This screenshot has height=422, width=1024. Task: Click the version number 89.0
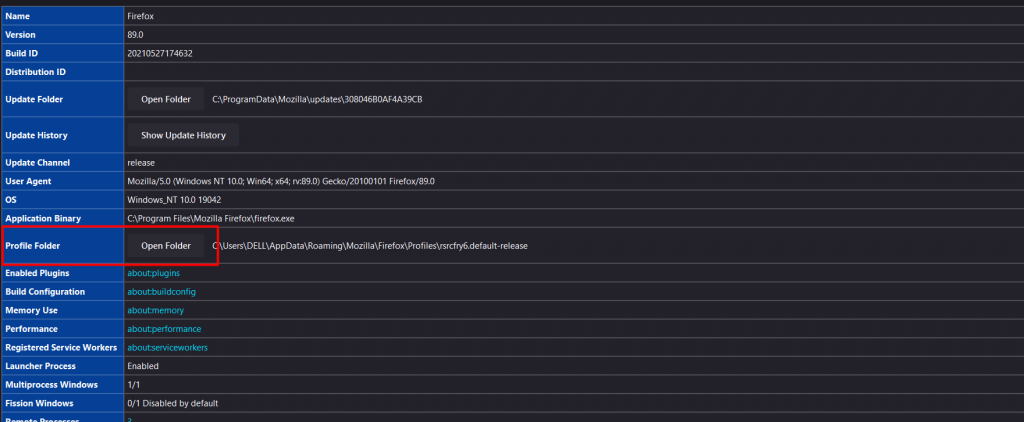click(x=135, y=35)
